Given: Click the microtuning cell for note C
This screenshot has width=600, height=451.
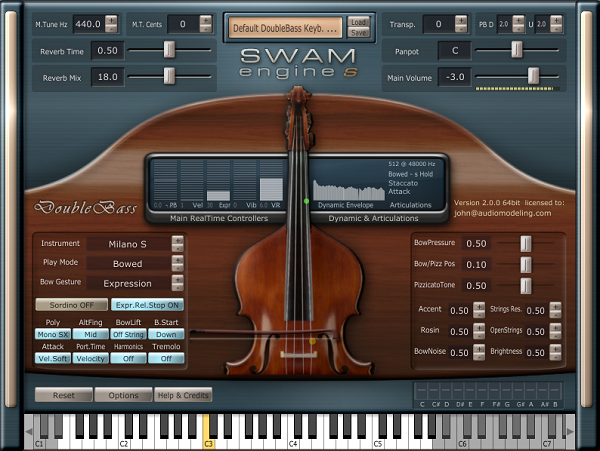Looking at the screenshot, I should tap(421, 391).
